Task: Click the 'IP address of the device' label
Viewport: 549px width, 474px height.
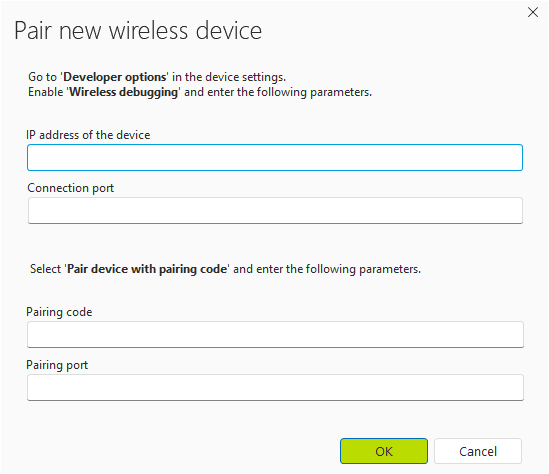Action: (88, 135)
